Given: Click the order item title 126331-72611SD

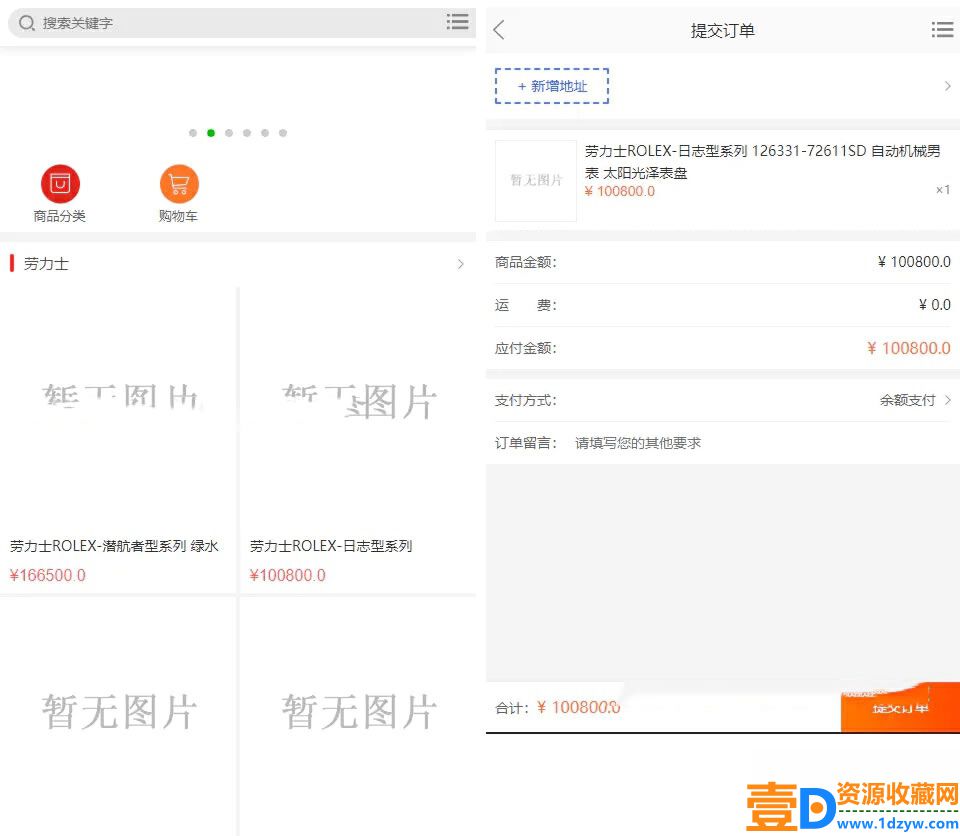Looking at the screenshot, I should (x=762, y=162).
